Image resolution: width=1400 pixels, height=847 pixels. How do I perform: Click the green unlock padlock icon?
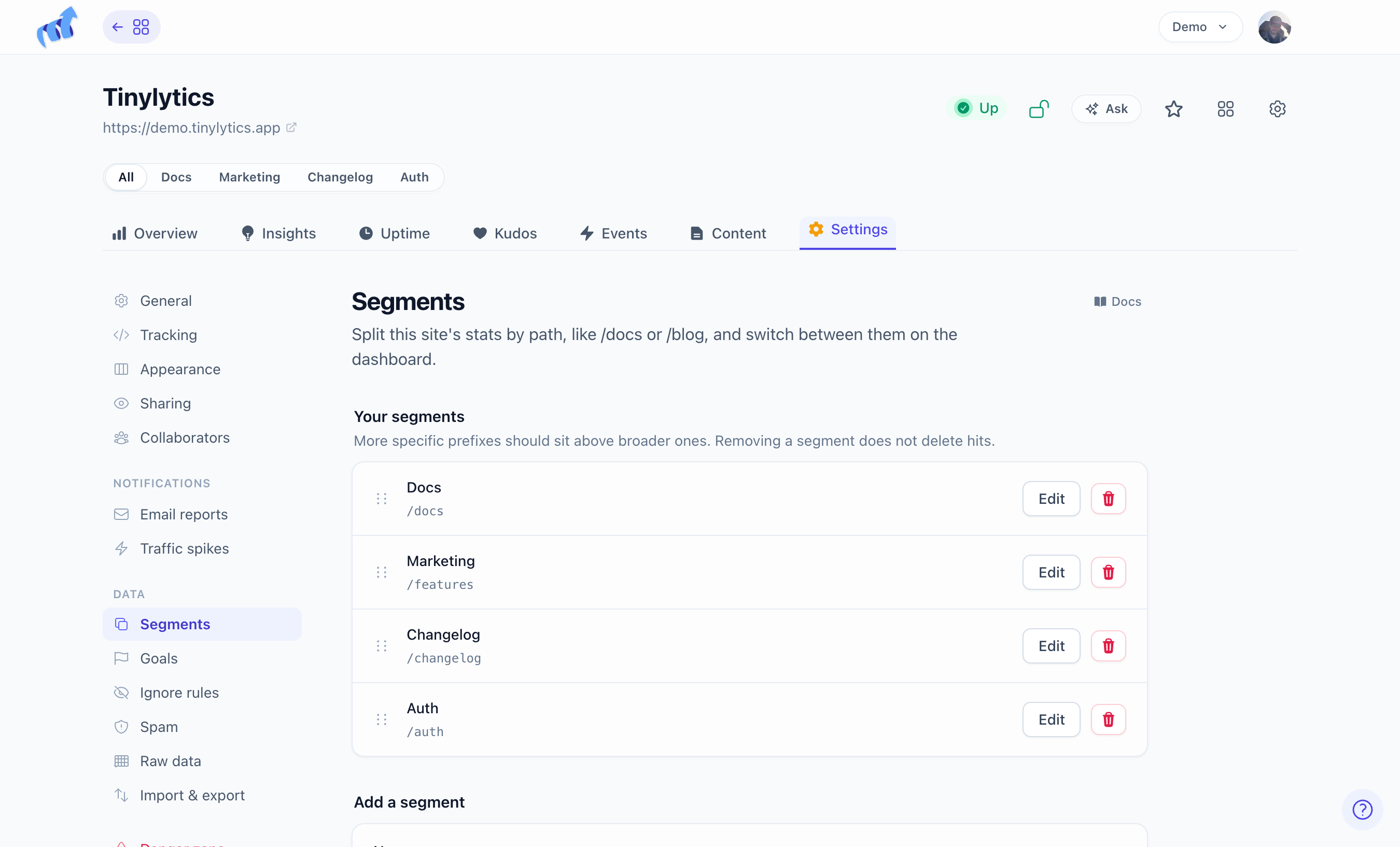click(x=1039, y=108)
